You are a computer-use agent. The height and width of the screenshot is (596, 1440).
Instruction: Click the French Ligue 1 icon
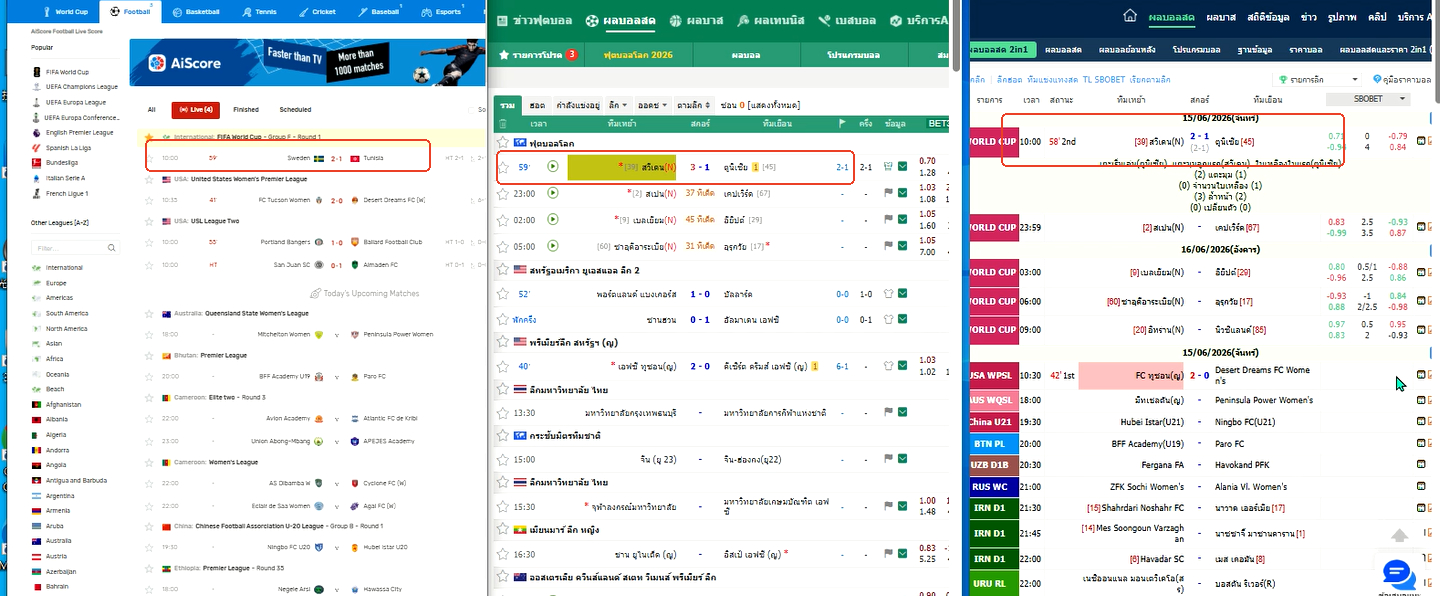(x=36, y=193)
